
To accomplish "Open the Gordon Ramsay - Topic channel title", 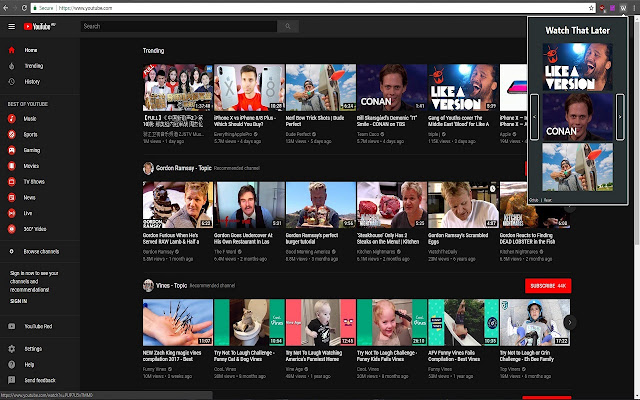I will 184,168.
